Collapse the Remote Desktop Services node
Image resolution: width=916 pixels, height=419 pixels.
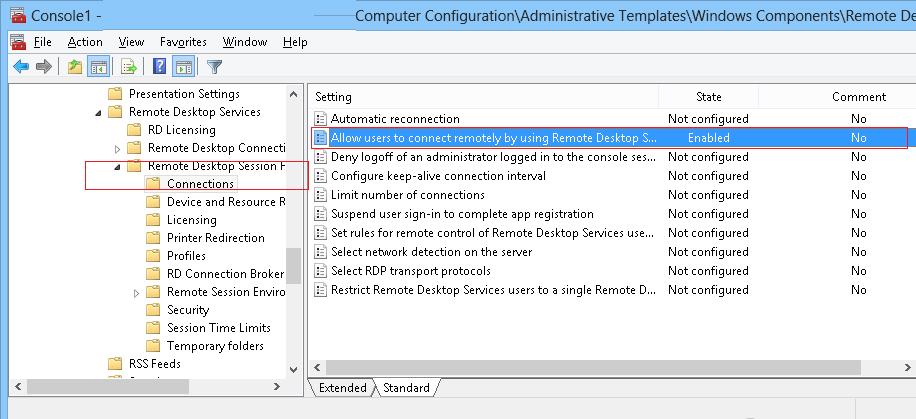pos(98,112)
